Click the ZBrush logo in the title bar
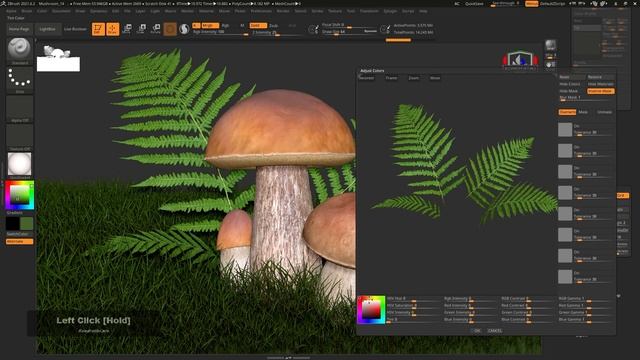 (3, 3)
